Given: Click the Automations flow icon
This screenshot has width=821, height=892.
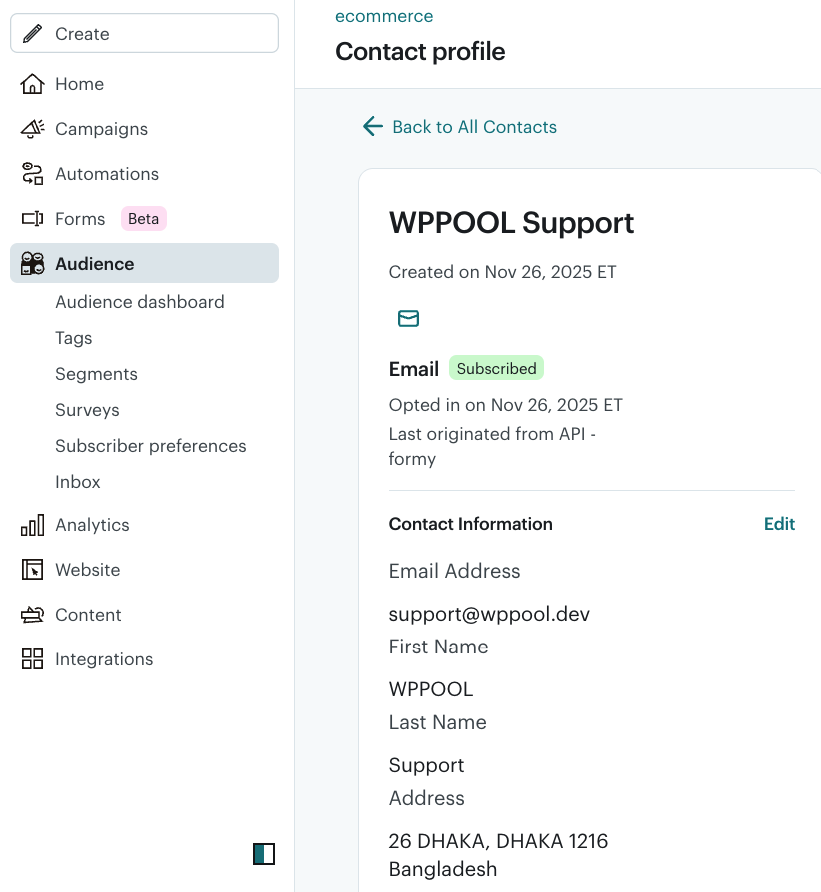Looking at the screenshot, I should [x=32, y=174].
